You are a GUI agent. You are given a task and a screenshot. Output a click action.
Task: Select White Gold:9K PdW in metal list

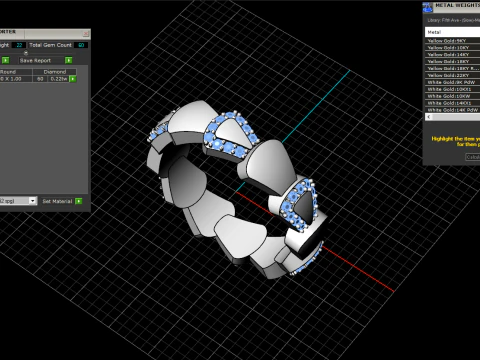(453, 82)
